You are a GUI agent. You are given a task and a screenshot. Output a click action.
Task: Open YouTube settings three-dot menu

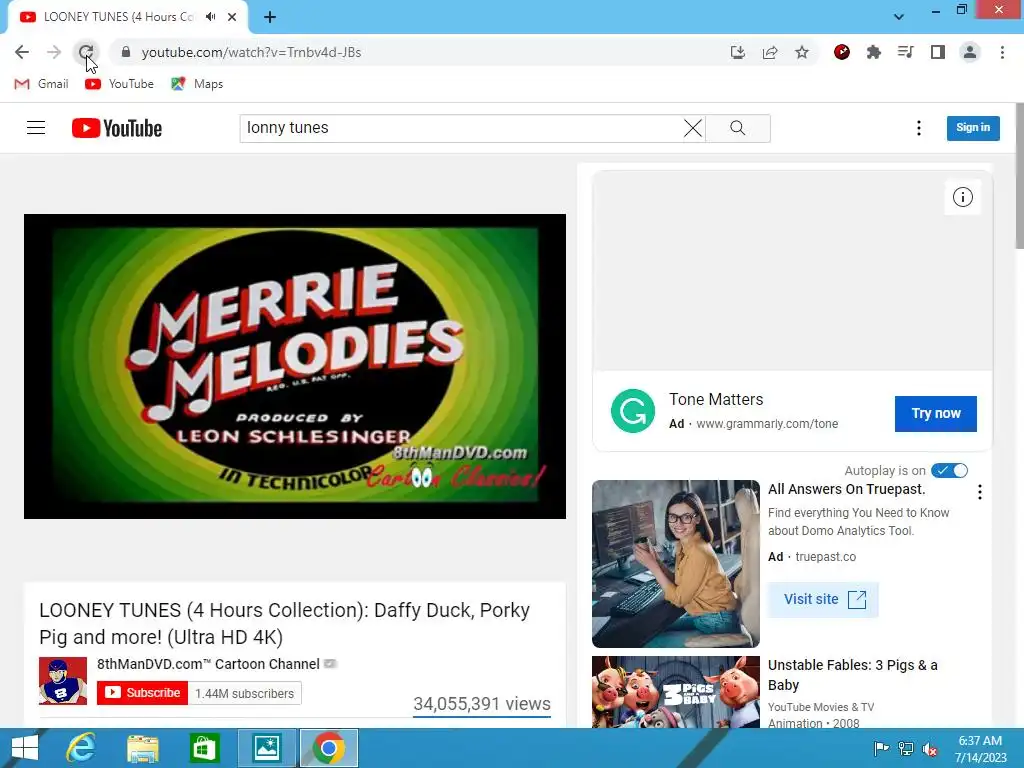[919, 128]
